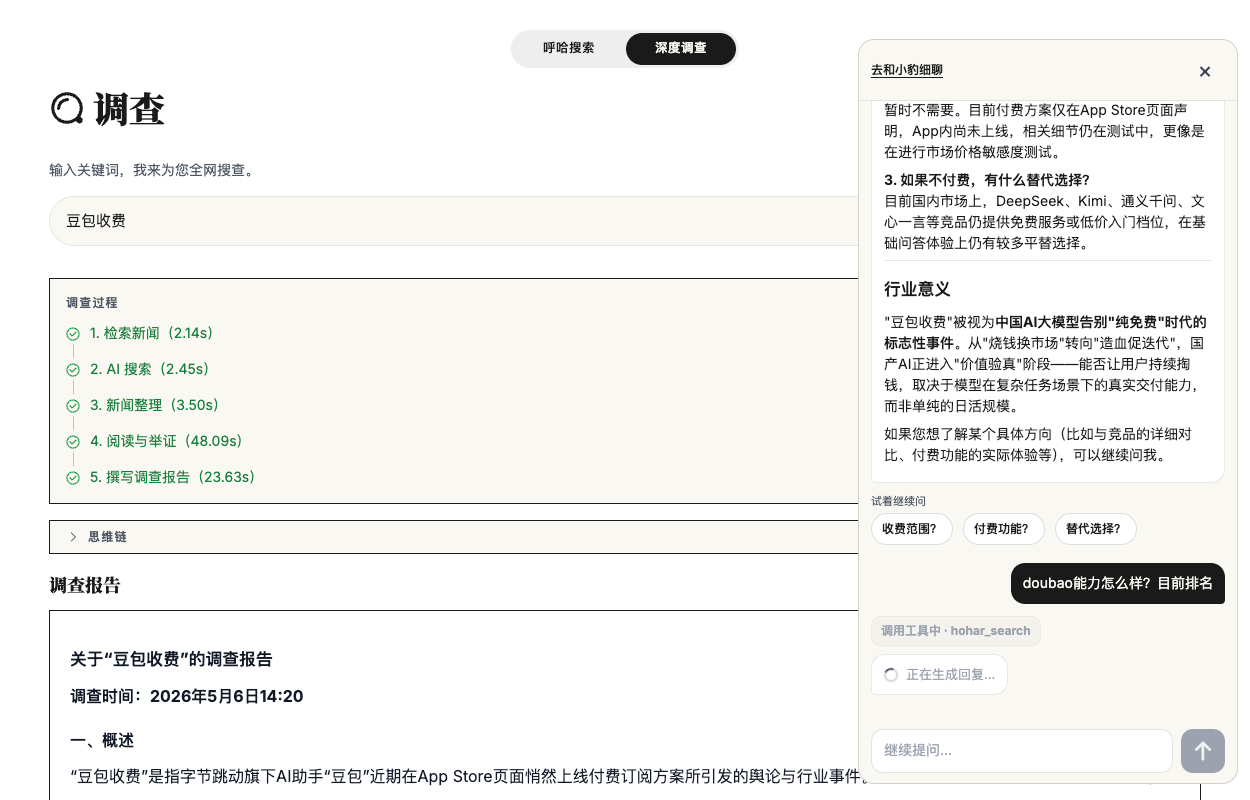Click report title 关于“豆包收费”的调查报告
This screenshot has width=1250, height=800.
[x=171, y=659]
